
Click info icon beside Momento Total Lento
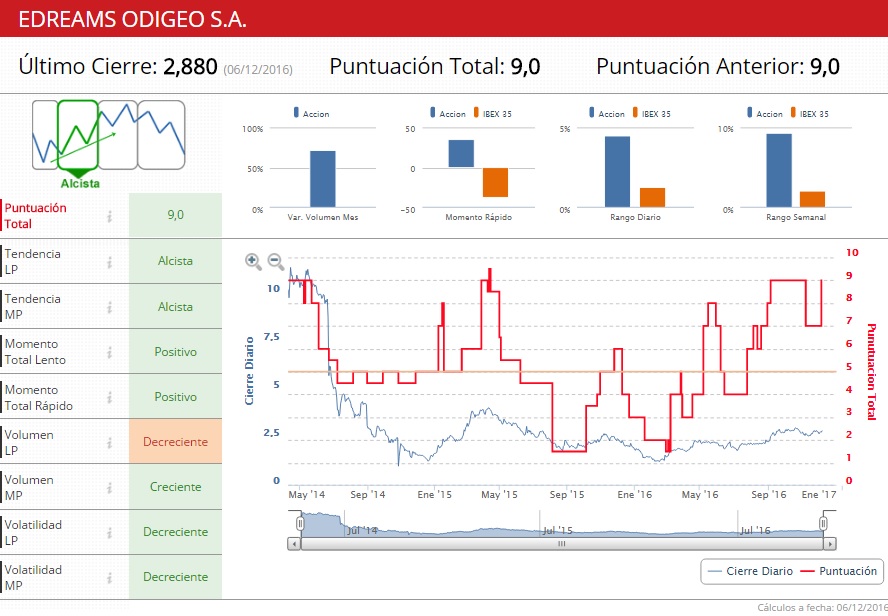point(110,352)
